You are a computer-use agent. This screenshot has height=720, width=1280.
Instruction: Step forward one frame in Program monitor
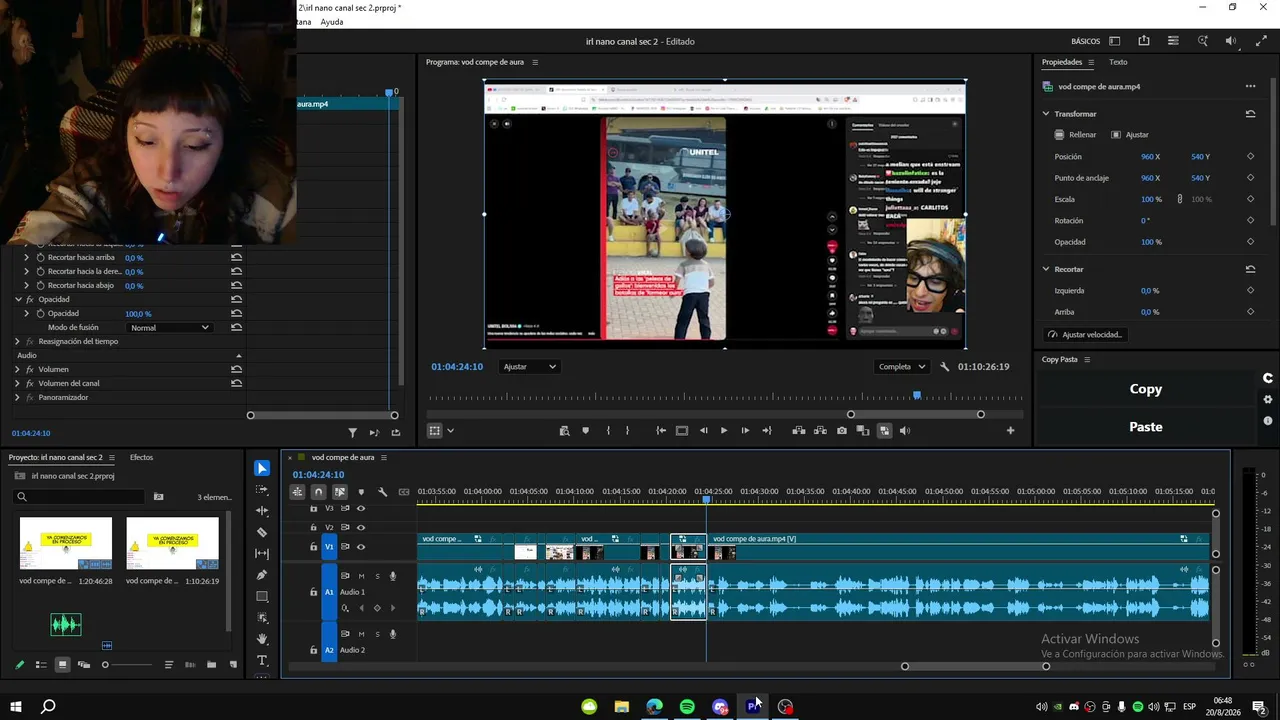click(x=745, y=431)
